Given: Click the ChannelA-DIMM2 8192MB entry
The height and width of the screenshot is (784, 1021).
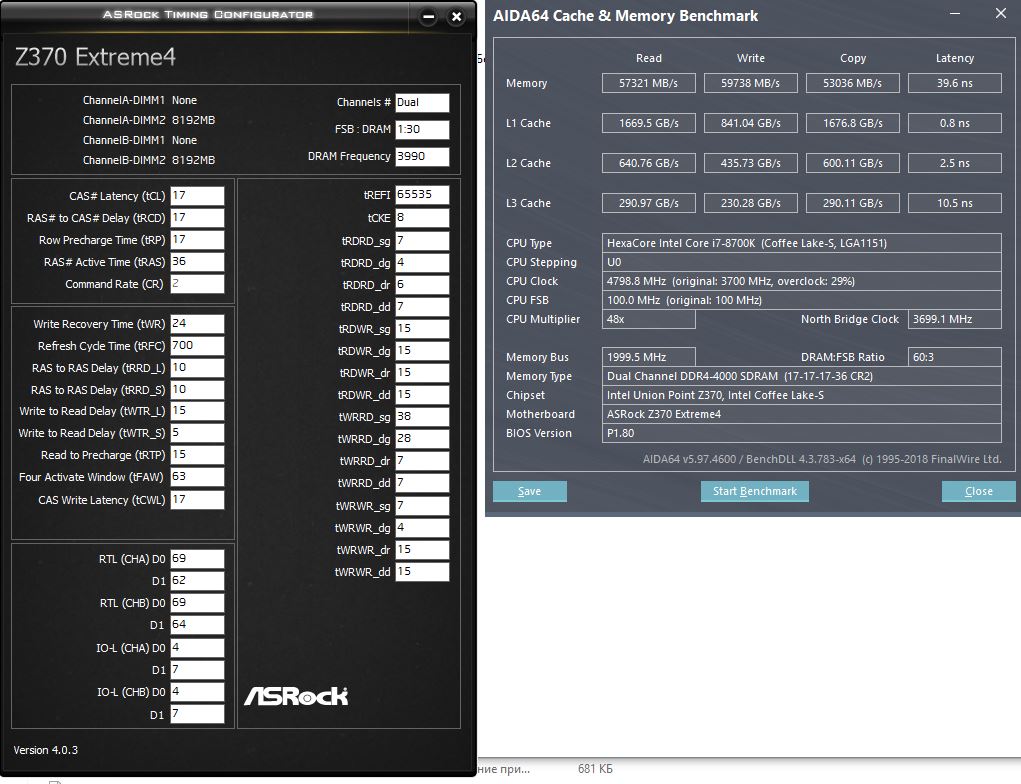Looking at the screenshot, I should pos(148,120).
